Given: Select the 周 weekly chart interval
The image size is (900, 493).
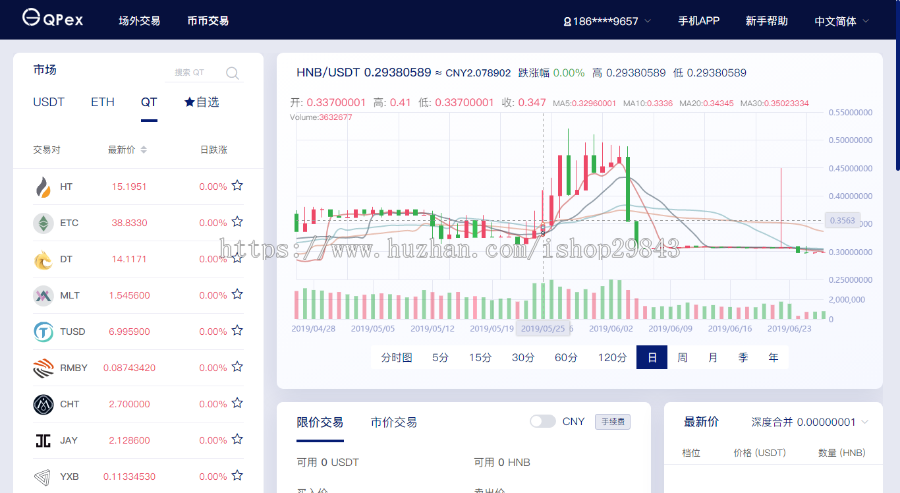Looking at the screenshot, I should [682, 358].
